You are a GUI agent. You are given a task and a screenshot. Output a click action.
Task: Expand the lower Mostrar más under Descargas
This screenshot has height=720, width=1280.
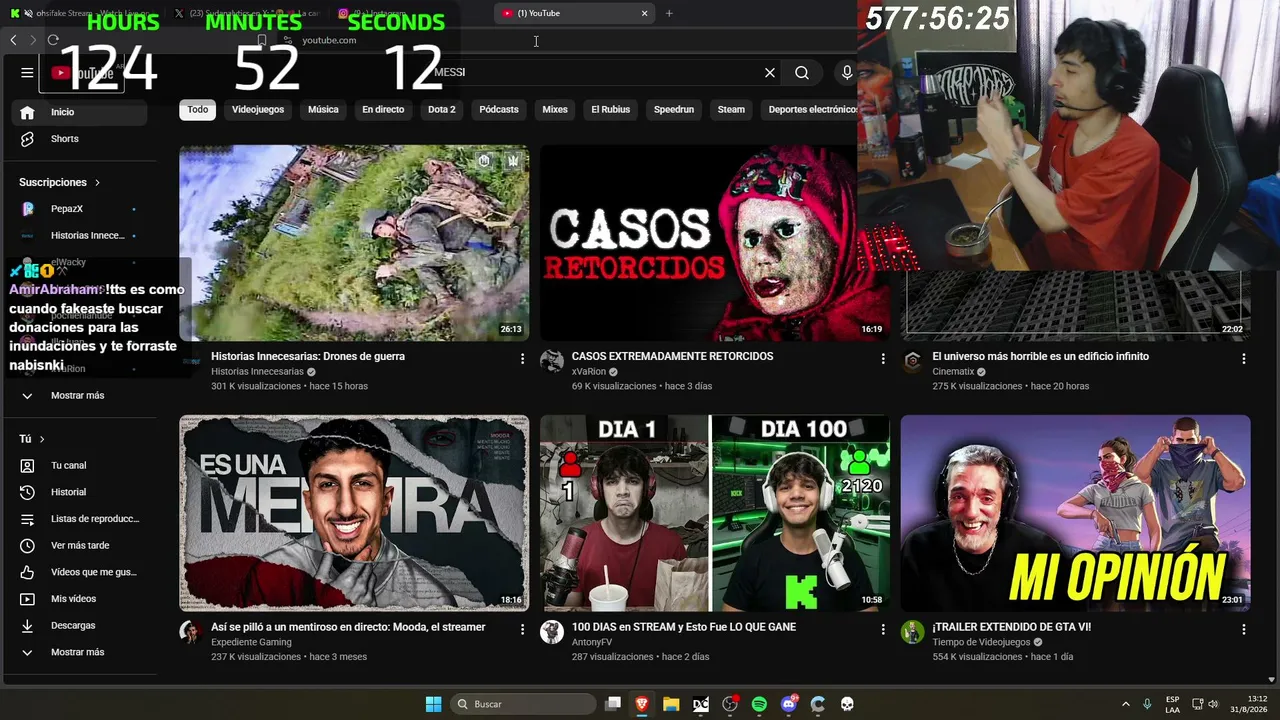[x=80, y=652]
